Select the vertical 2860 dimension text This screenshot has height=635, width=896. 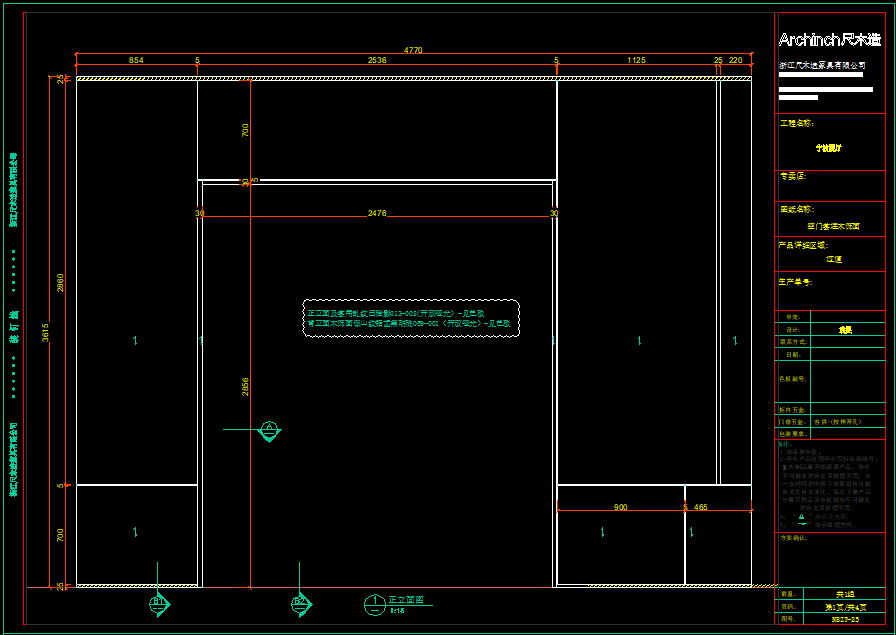tap(61, 282)
